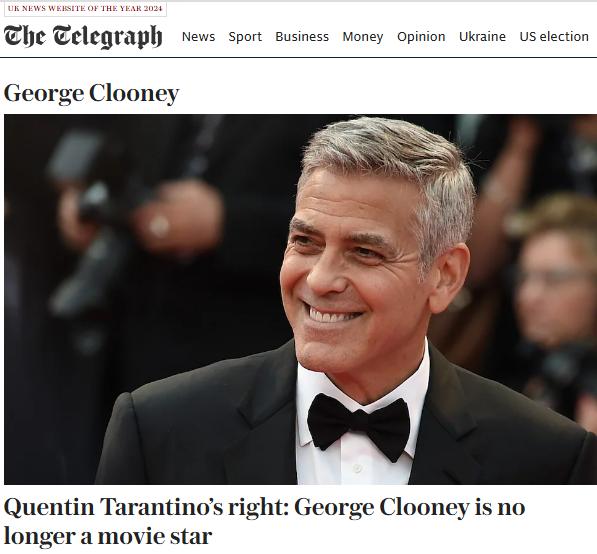Viewport: 597px width, 554px height.
Task: Click the black bow tie in the photo
Action: pos(359,426)
